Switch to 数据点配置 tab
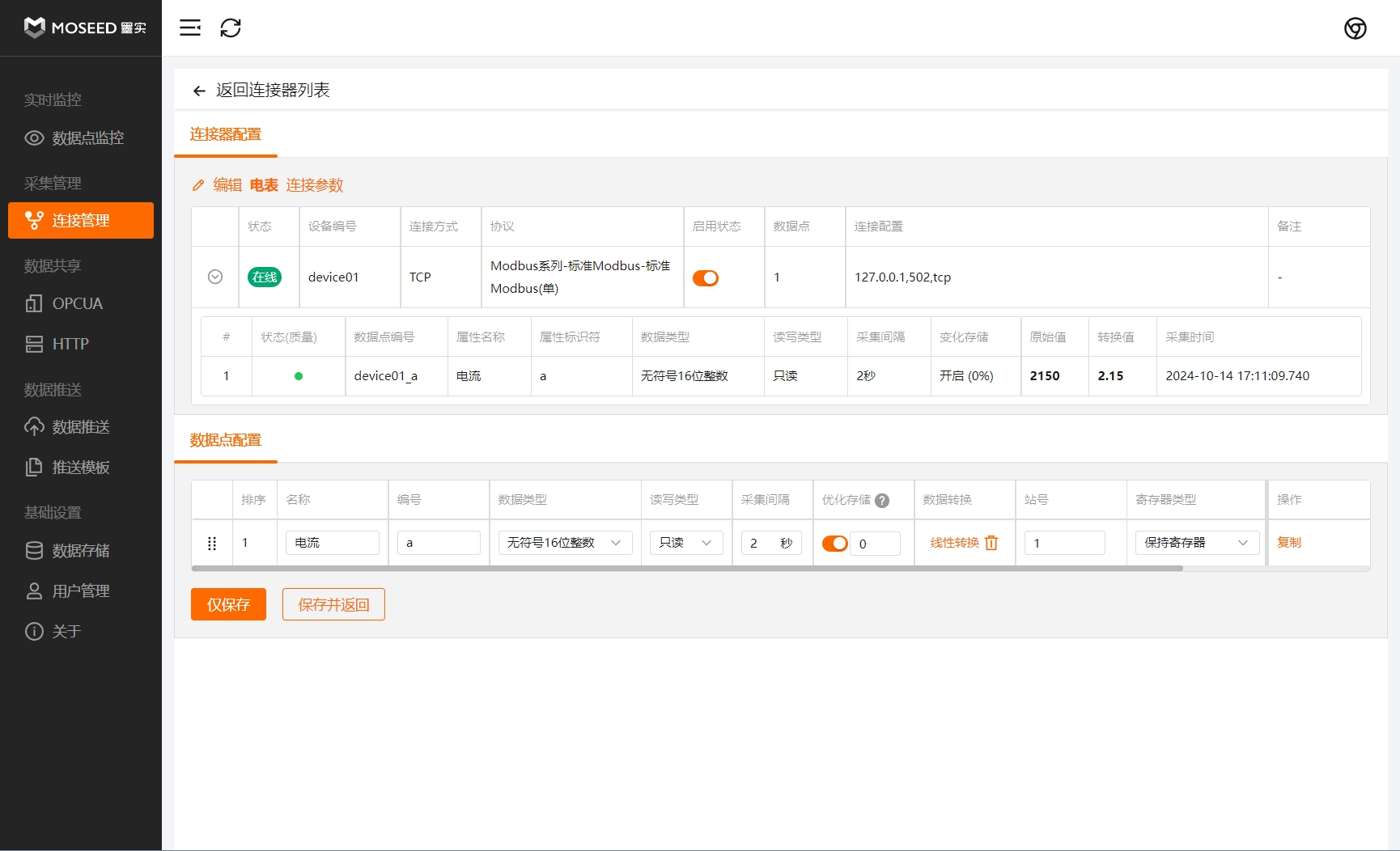 pos(226,440)
